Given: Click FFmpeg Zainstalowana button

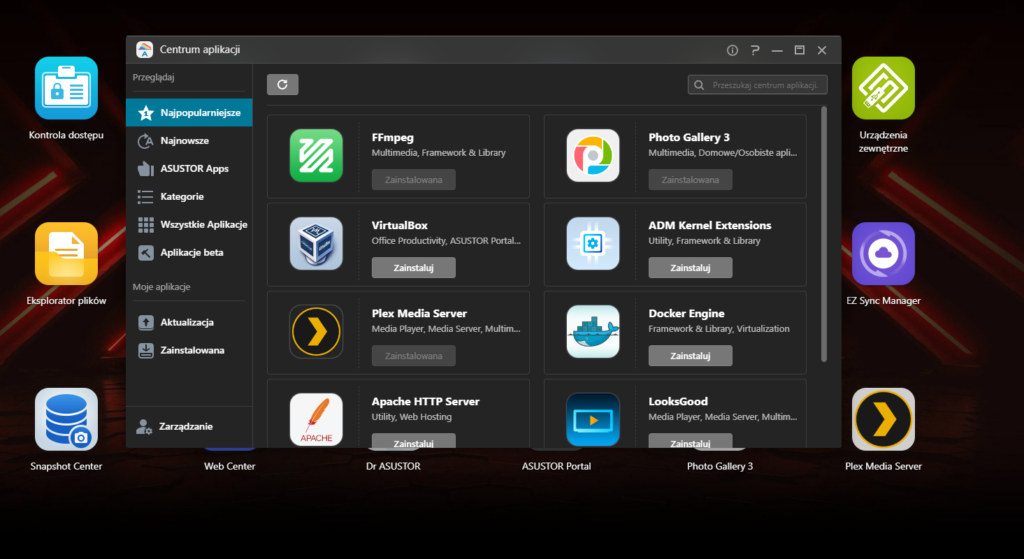Looking at the screenshot, I should coord(413,180).
